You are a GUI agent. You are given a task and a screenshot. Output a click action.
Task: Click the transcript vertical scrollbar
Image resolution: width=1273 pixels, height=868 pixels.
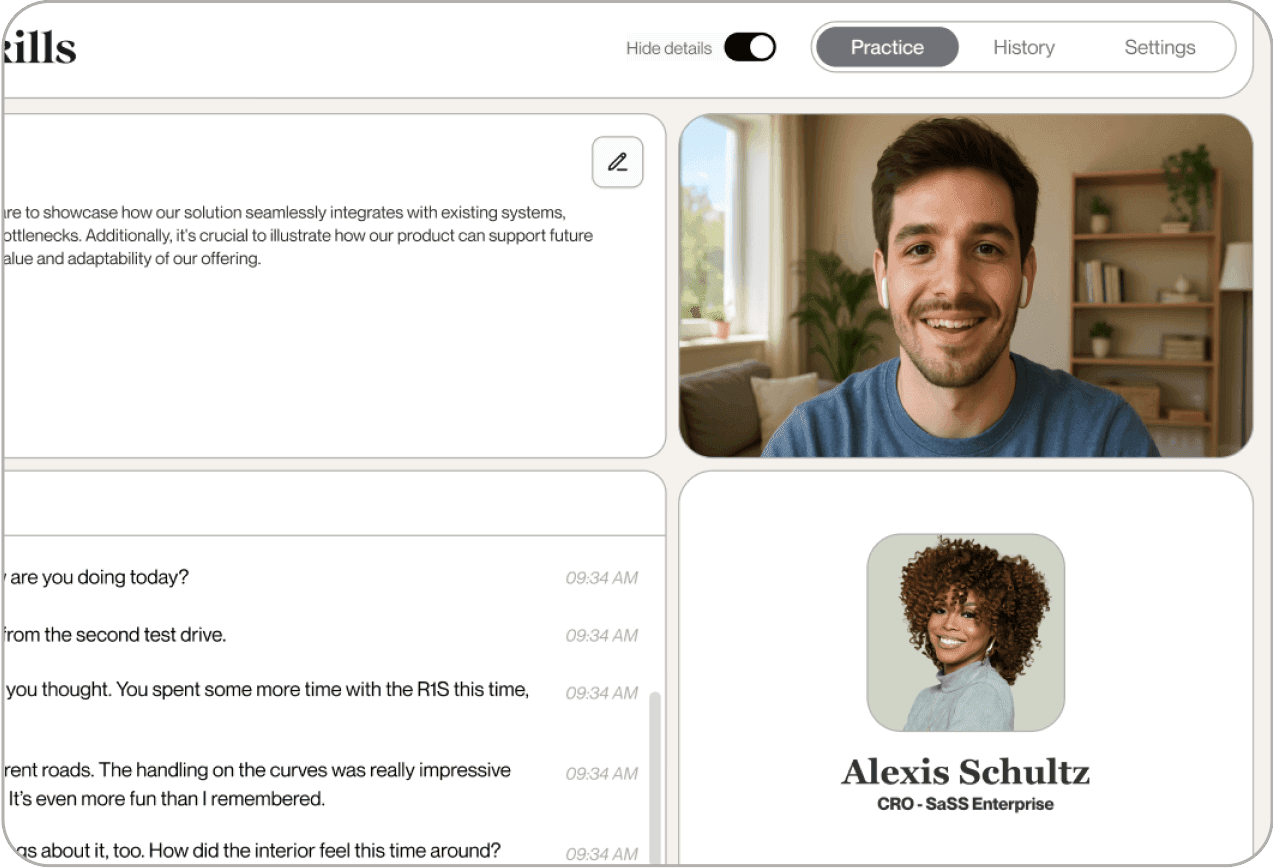(655, 770)
